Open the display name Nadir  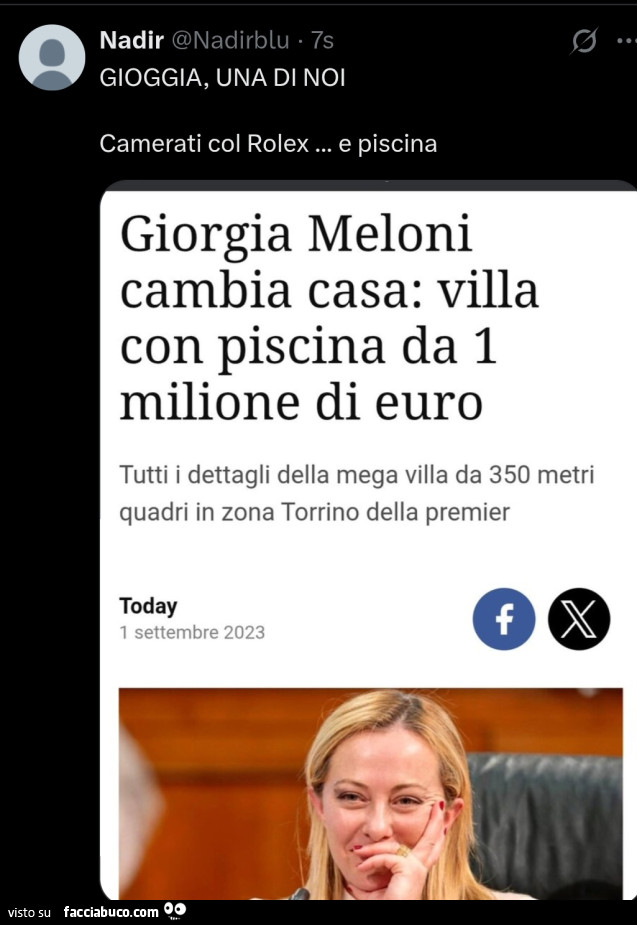pyautogui.click(x=132, y=40)
